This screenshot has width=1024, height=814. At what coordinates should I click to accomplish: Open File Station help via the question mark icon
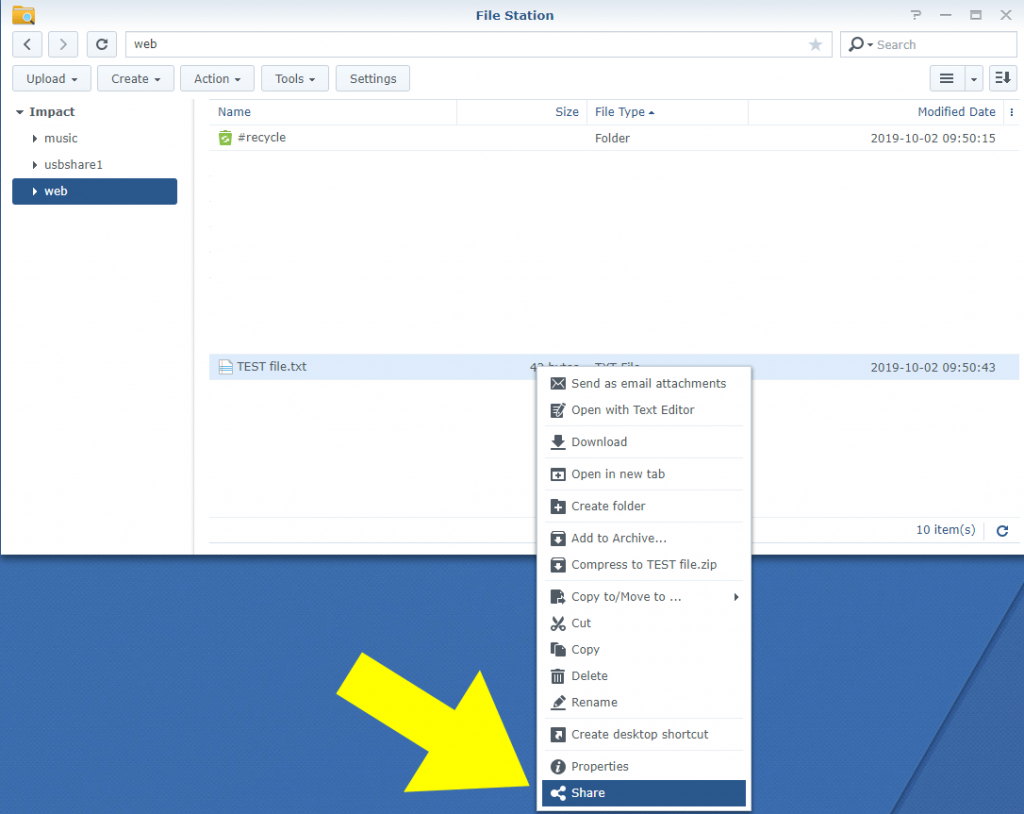click(x=917, y=15)
